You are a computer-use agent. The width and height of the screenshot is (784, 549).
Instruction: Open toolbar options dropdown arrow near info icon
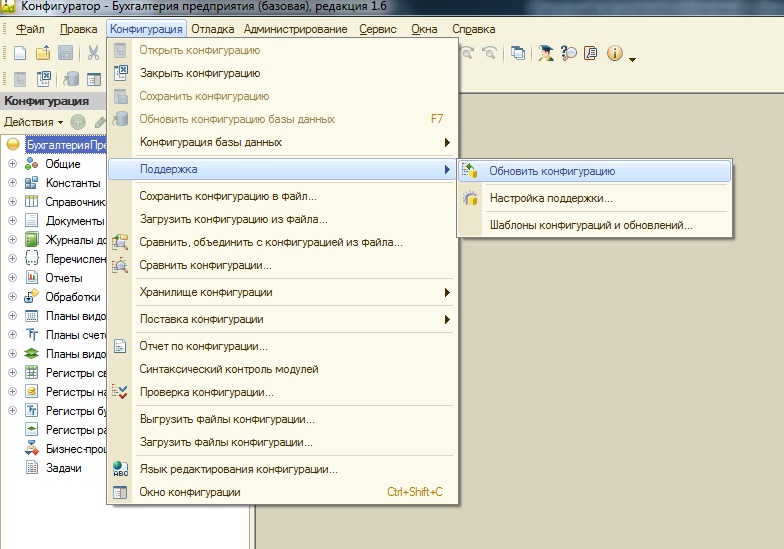(x=632, y=59)
